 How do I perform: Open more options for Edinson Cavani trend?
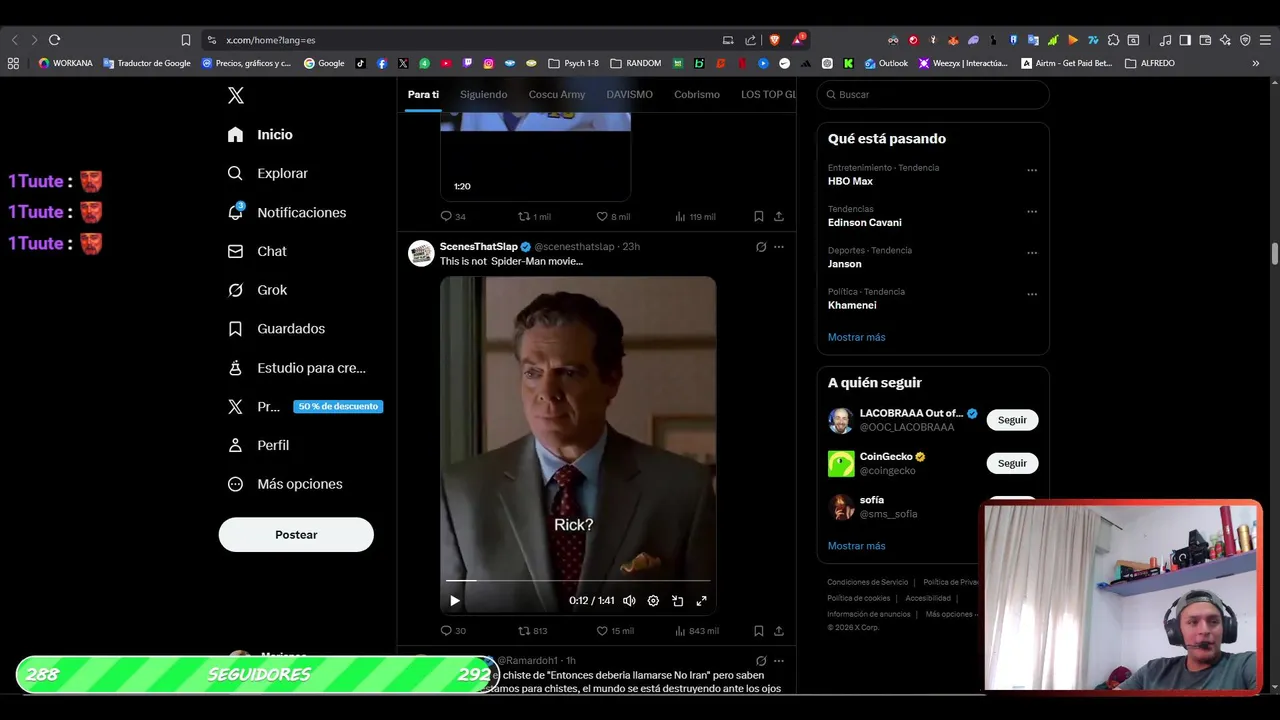[x=1032, y=211]
